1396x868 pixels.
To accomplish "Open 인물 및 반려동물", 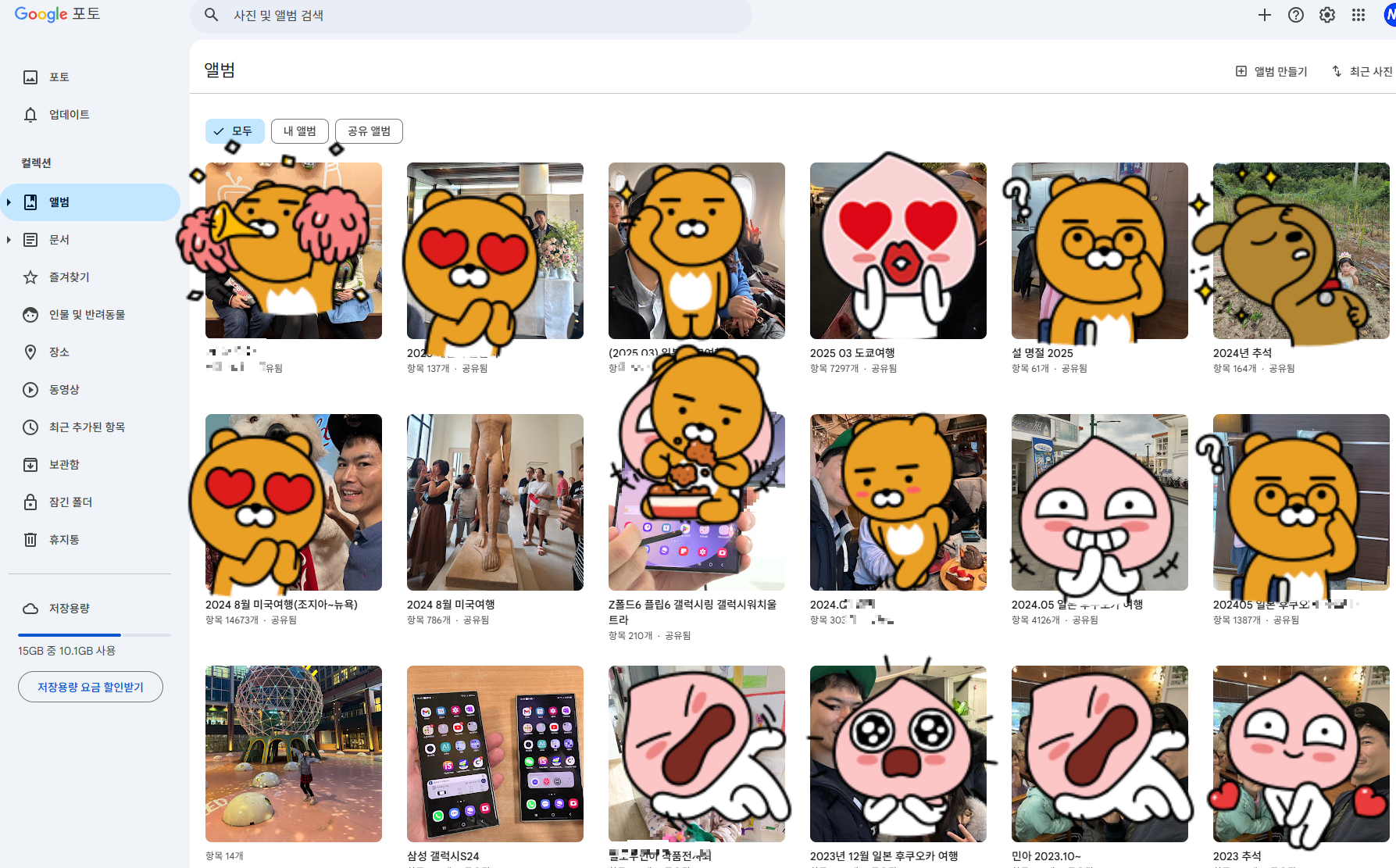I will tap(90, 315).
